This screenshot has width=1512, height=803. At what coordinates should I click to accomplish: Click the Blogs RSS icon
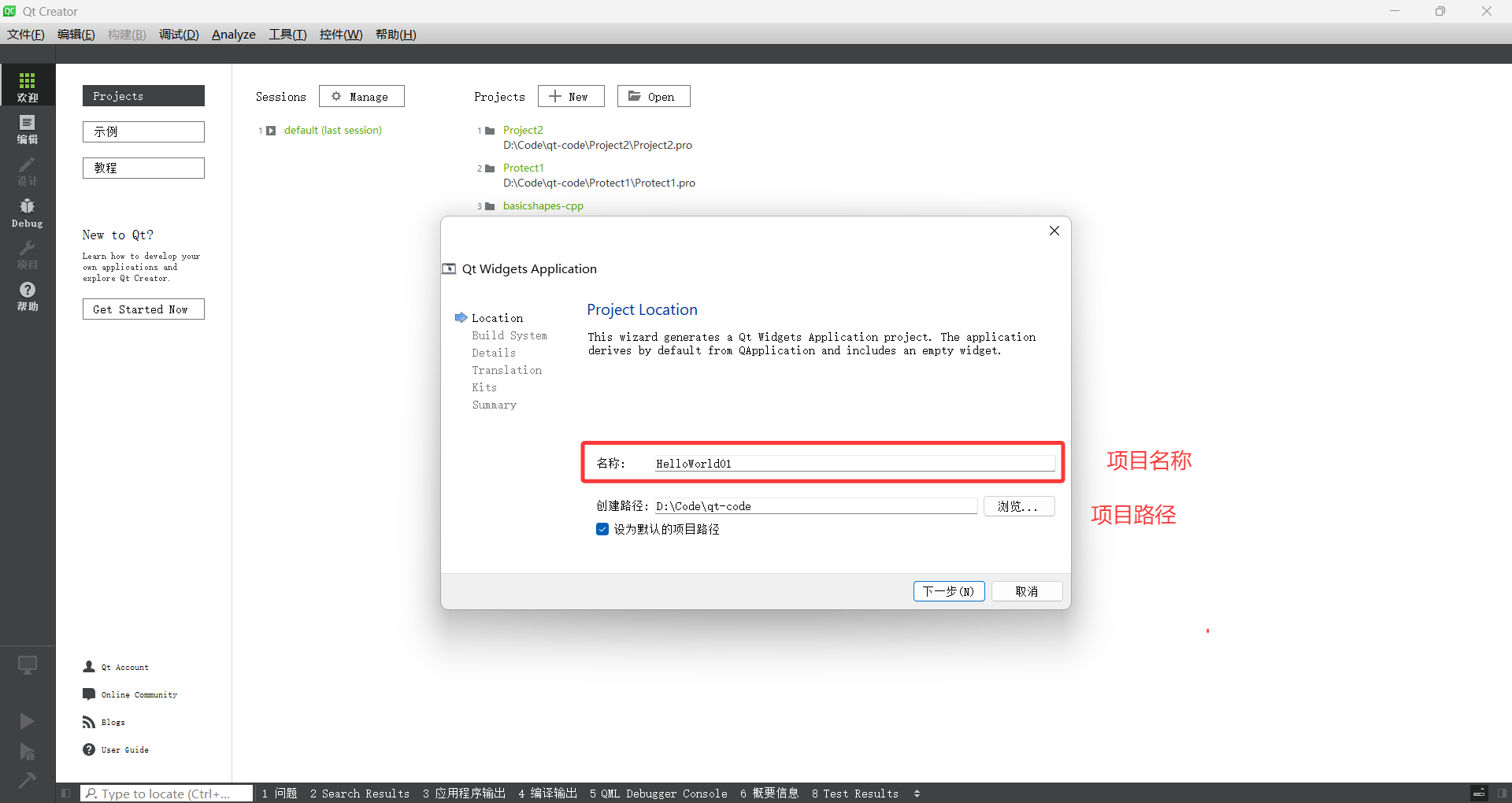89,722
